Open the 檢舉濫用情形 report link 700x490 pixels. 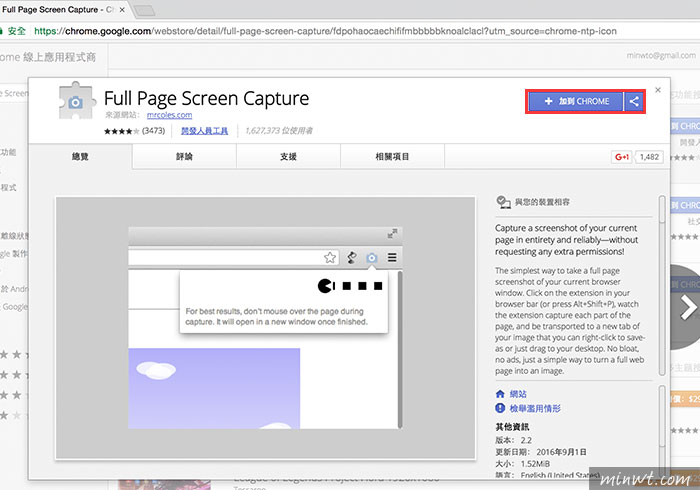click(x=535, y=408)
